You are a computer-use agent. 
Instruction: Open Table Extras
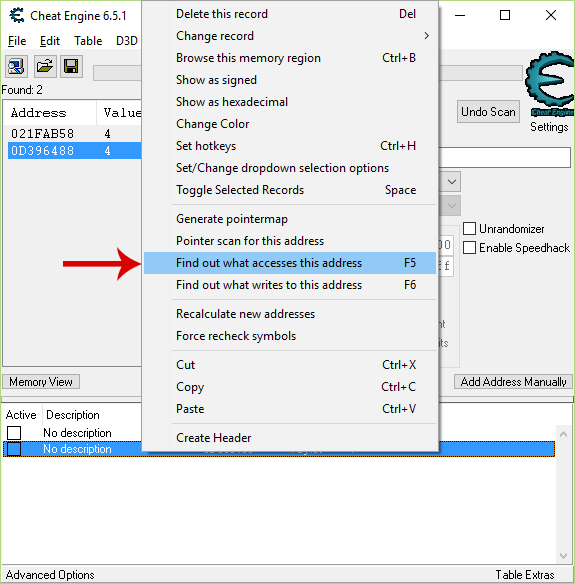pyautogui.click(x=525, y=575)
